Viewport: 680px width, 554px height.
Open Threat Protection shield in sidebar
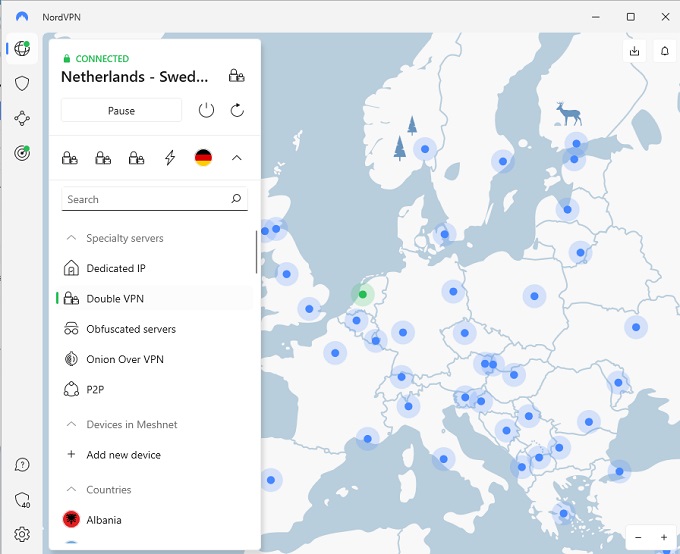(22, 83)
